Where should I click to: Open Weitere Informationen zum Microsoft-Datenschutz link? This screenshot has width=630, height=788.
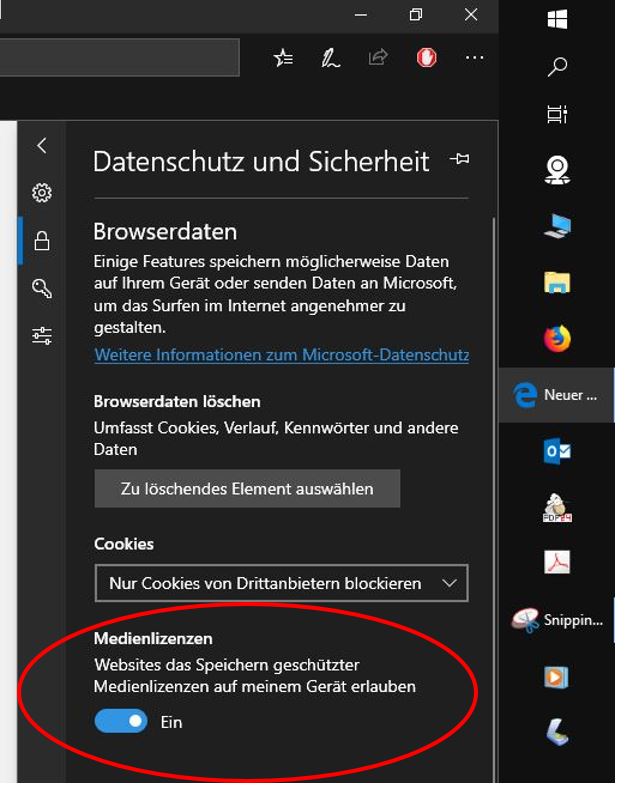tap(281, 355)
